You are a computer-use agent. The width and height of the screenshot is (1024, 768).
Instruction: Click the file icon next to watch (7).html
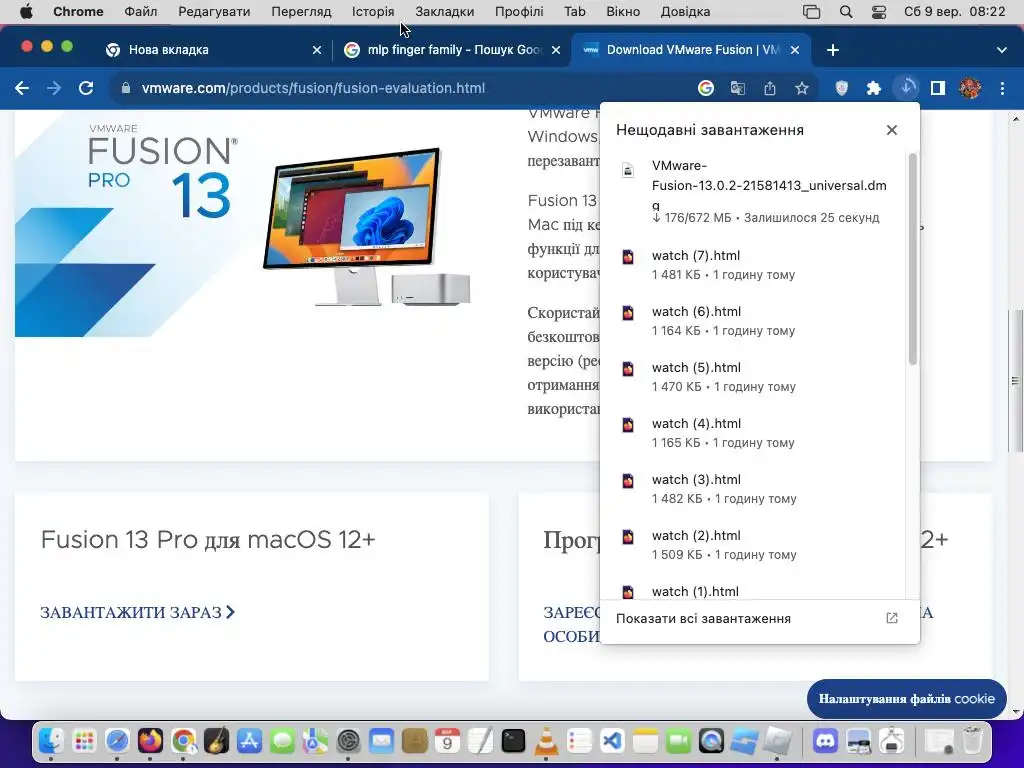click(628, 257)
